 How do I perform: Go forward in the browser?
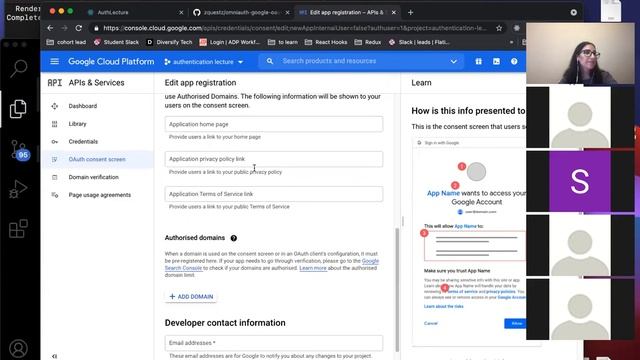[64, 28]
